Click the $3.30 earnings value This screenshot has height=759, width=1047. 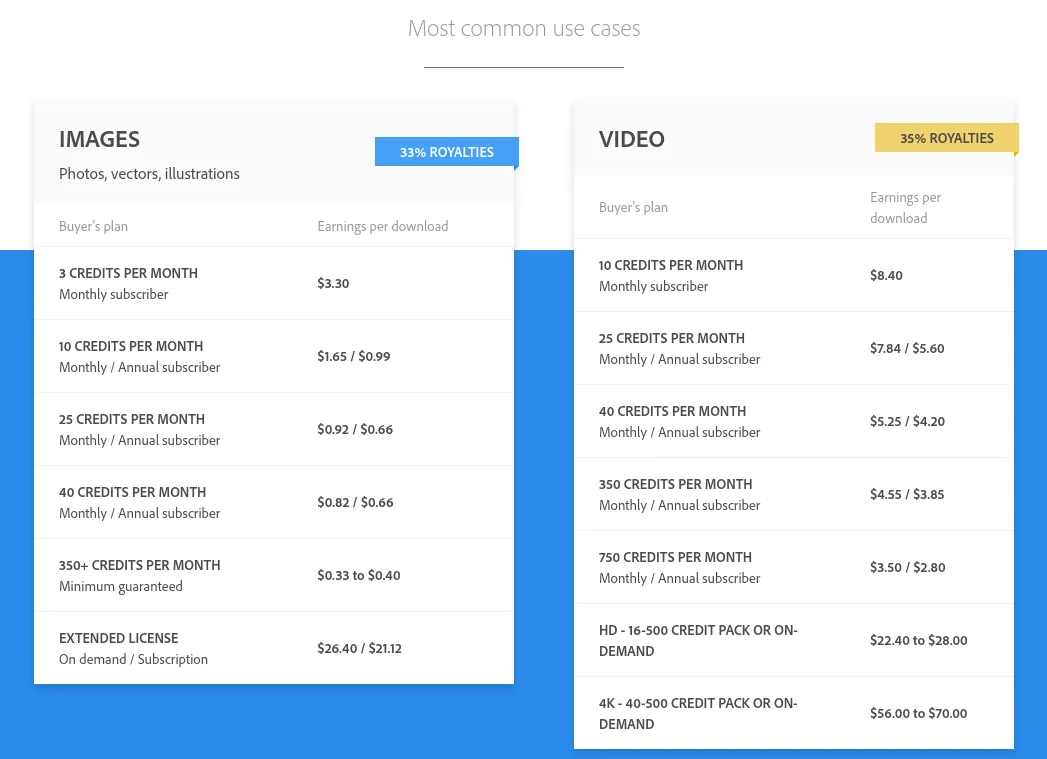(333, 283)
